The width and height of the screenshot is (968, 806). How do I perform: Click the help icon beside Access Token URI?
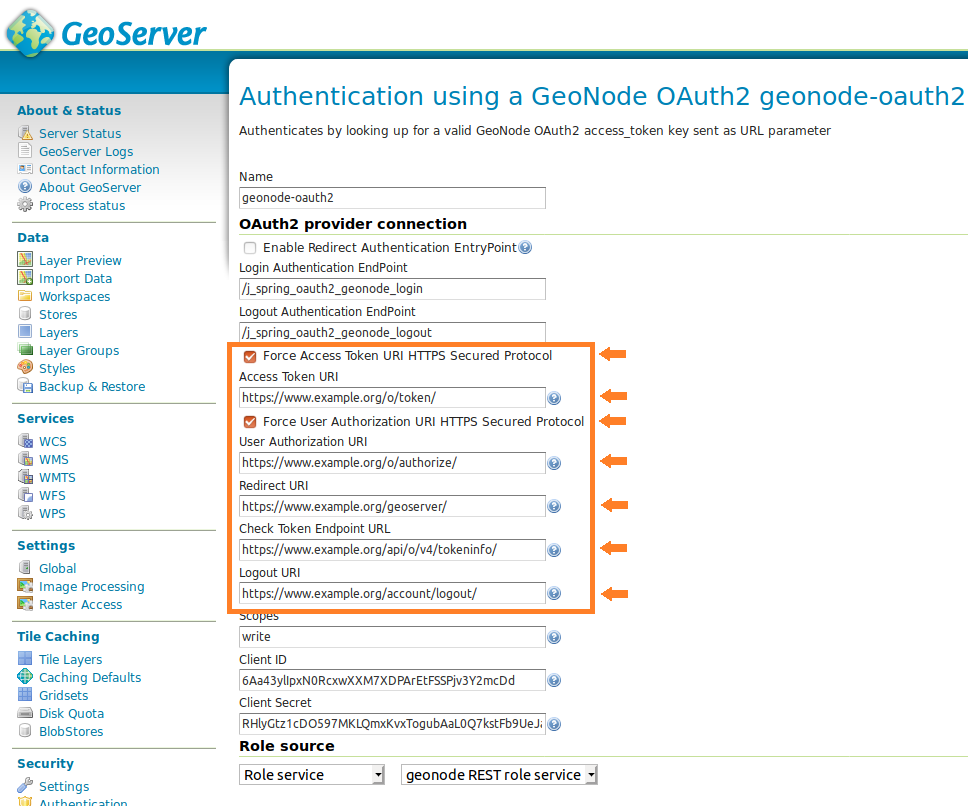coord(554,398)
